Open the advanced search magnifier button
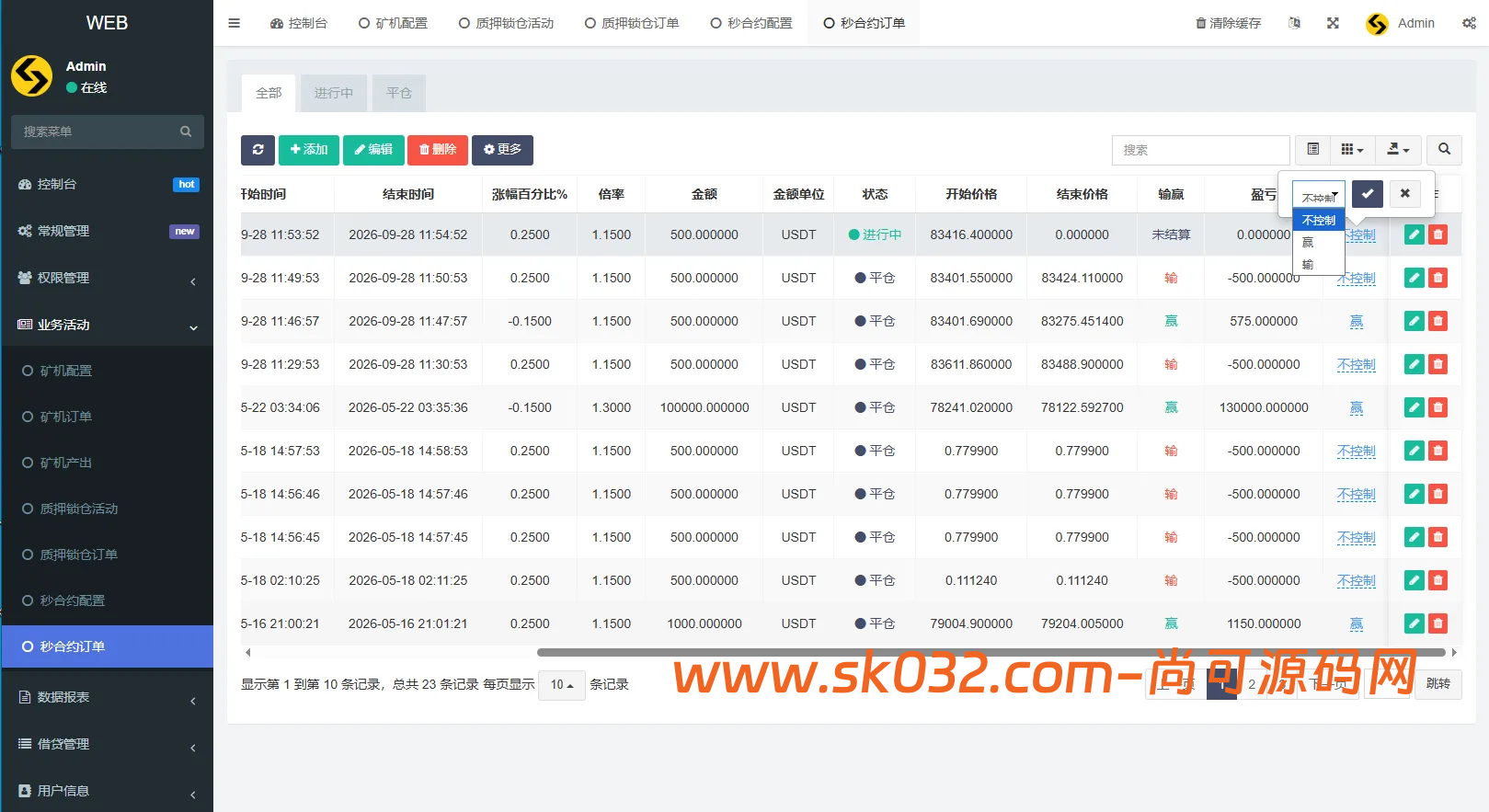This screenshot has height=812, width=1489. coord(1444,149)
